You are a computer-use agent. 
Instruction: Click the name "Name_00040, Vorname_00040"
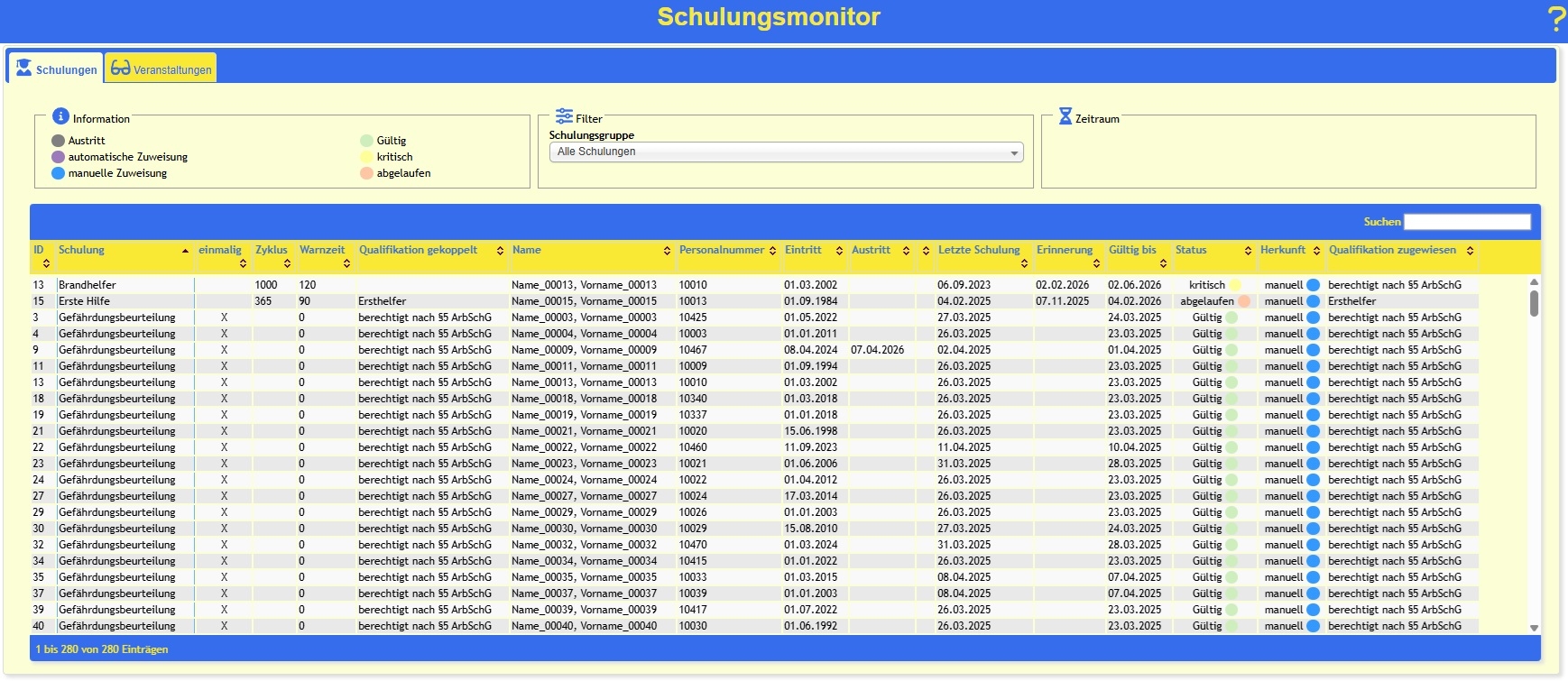click(x=584, y=626)
